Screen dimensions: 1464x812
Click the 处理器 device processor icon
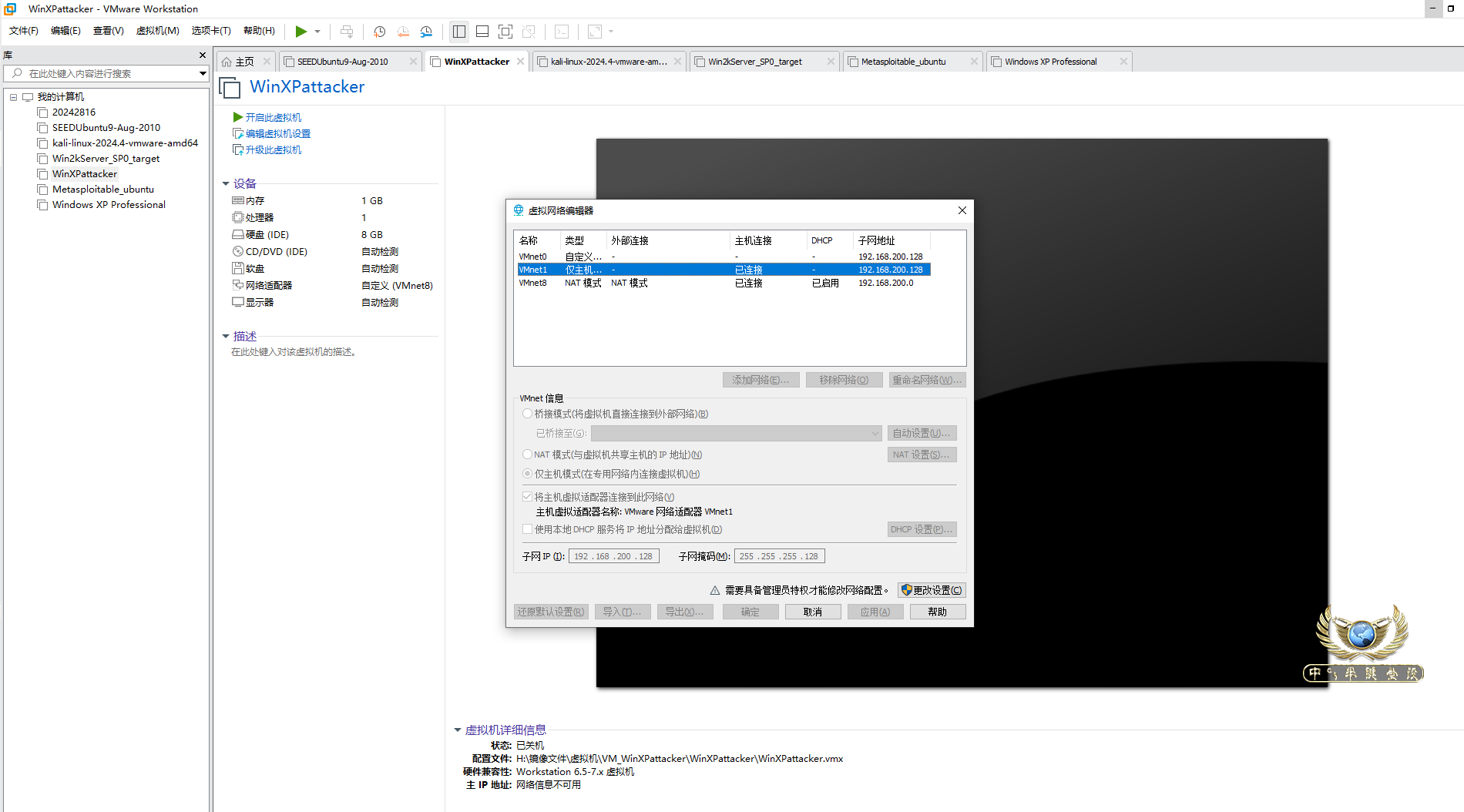pyautogui.click(x=238, y=217)
